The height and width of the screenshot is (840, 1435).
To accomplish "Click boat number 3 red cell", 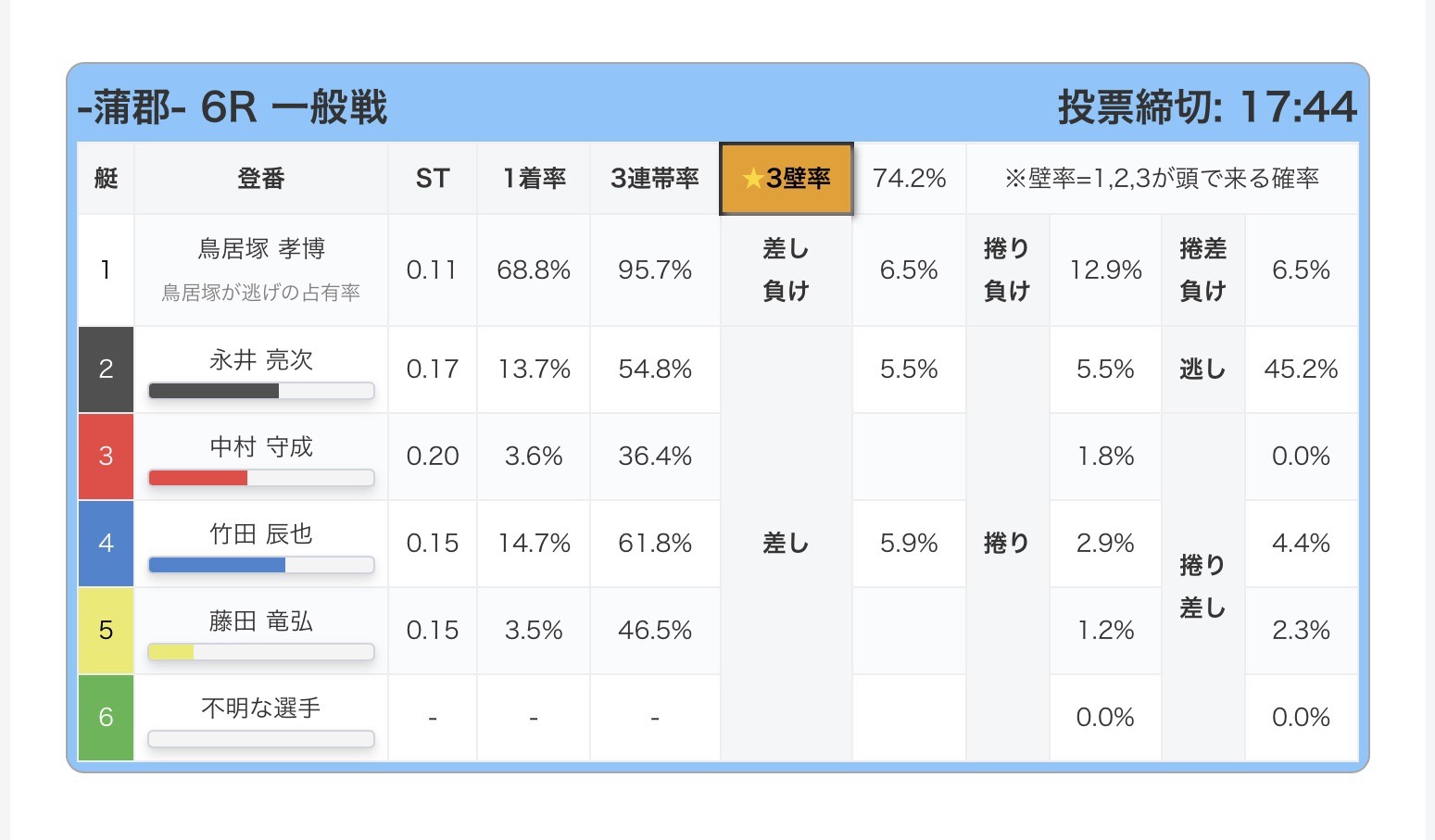I will click(106, 457).
